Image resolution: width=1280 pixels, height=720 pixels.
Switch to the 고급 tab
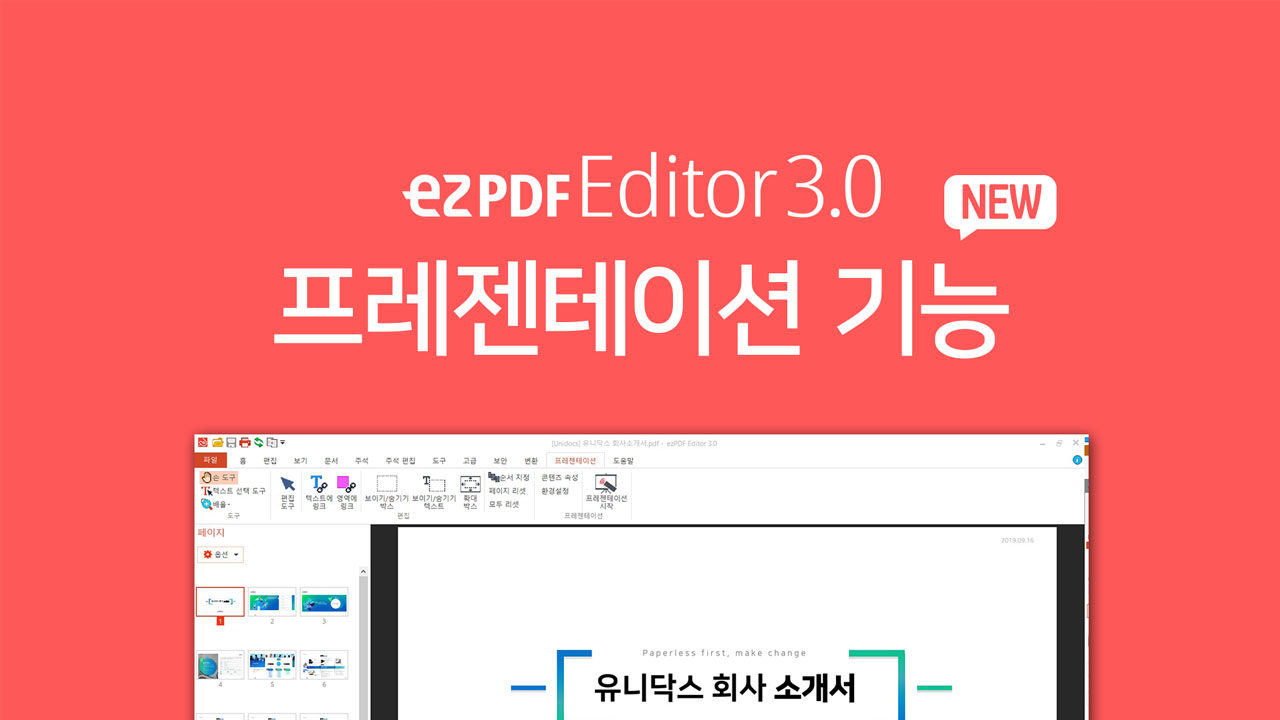[469, 461]
